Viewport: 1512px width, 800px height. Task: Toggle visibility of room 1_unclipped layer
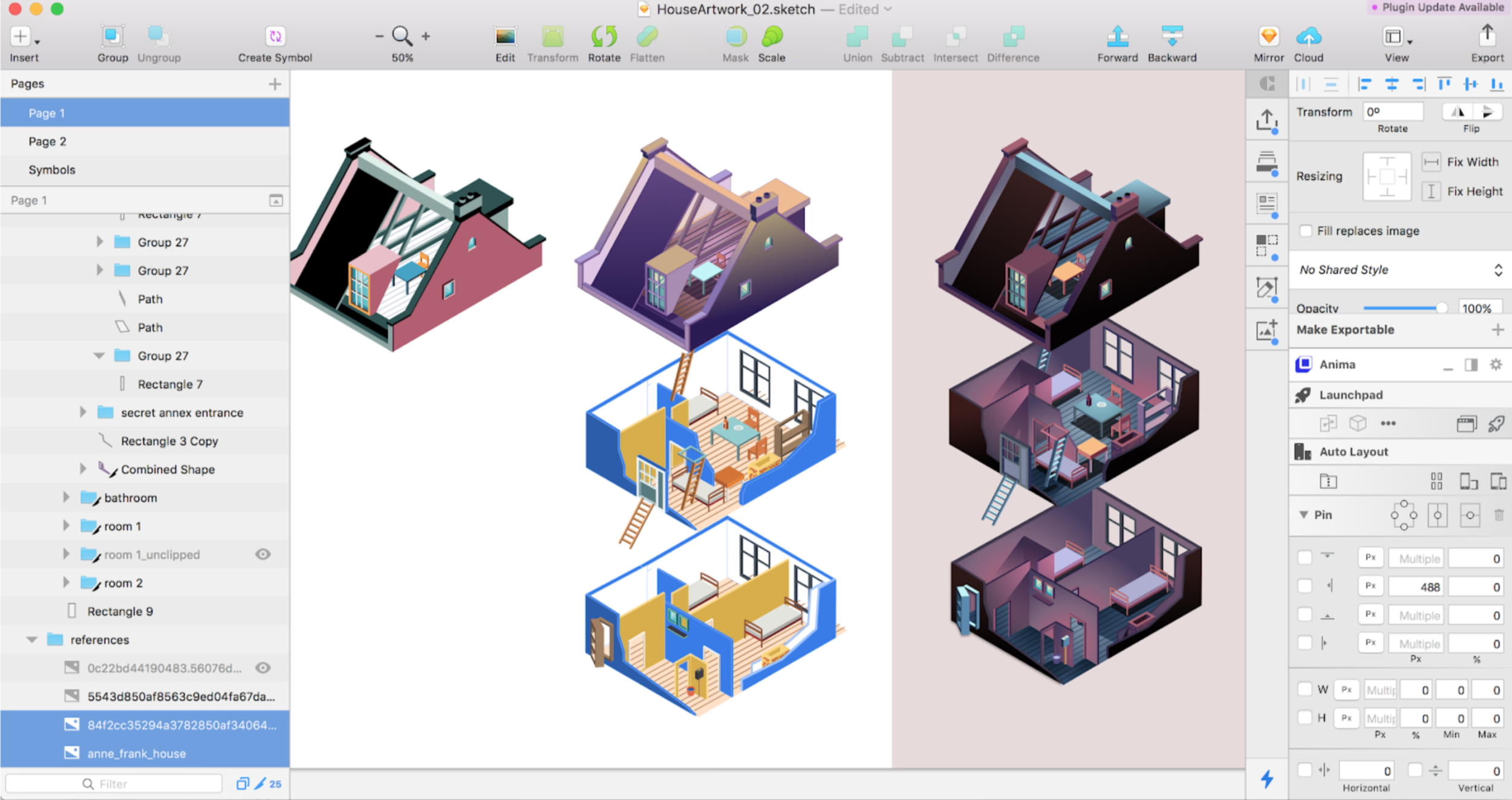click(x=262, y=554)
